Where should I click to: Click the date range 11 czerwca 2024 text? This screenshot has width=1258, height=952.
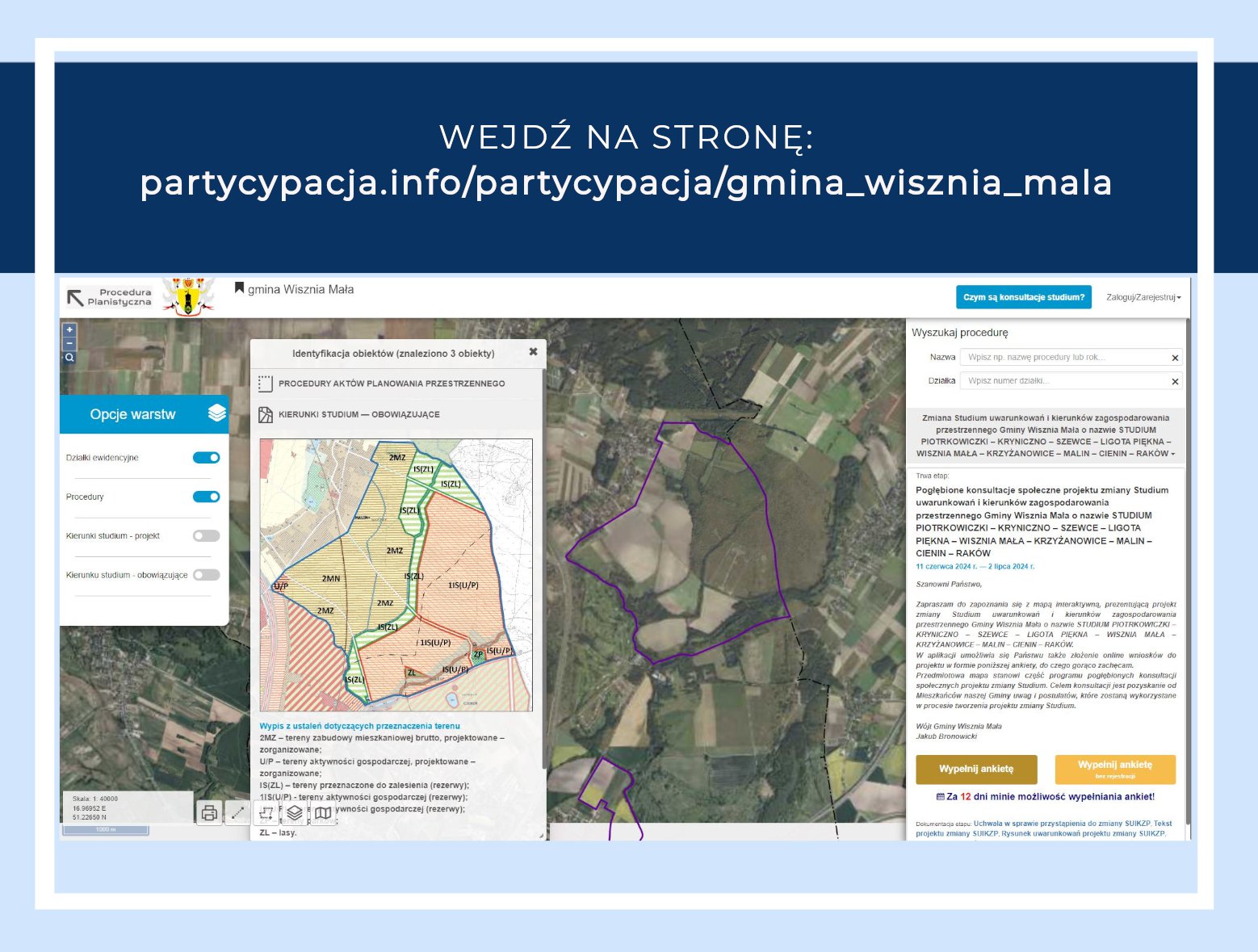pyautogui.click(x=975, y=566)
